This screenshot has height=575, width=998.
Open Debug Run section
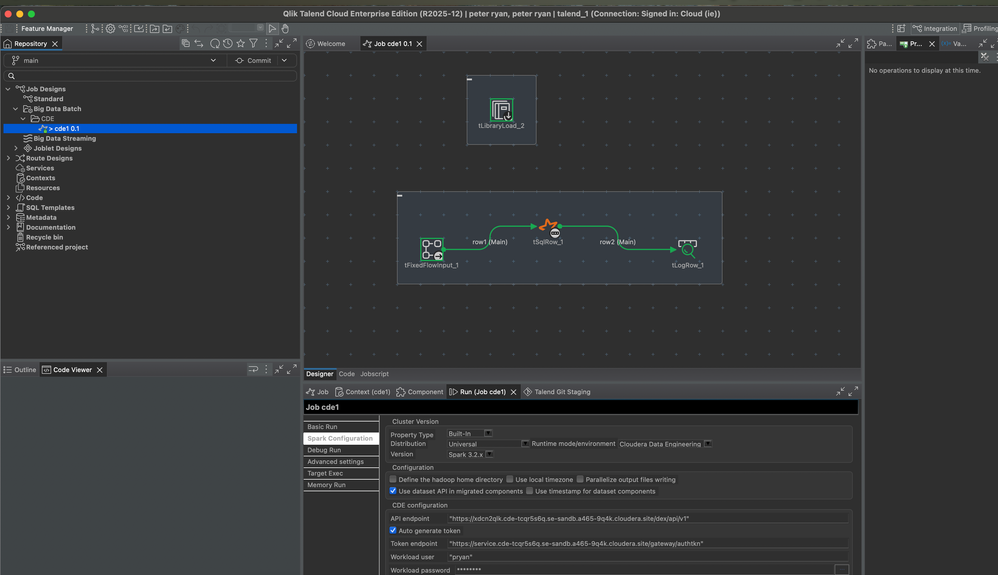point(341,450)
